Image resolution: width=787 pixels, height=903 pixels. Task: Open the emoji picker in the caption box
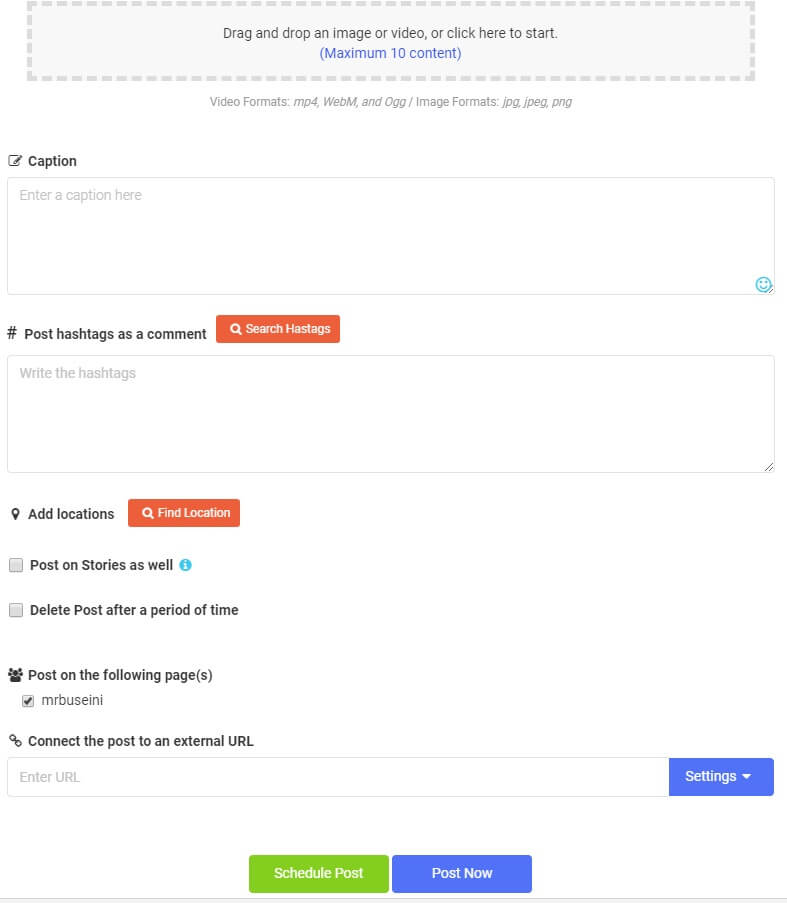[x=763, y=284]
